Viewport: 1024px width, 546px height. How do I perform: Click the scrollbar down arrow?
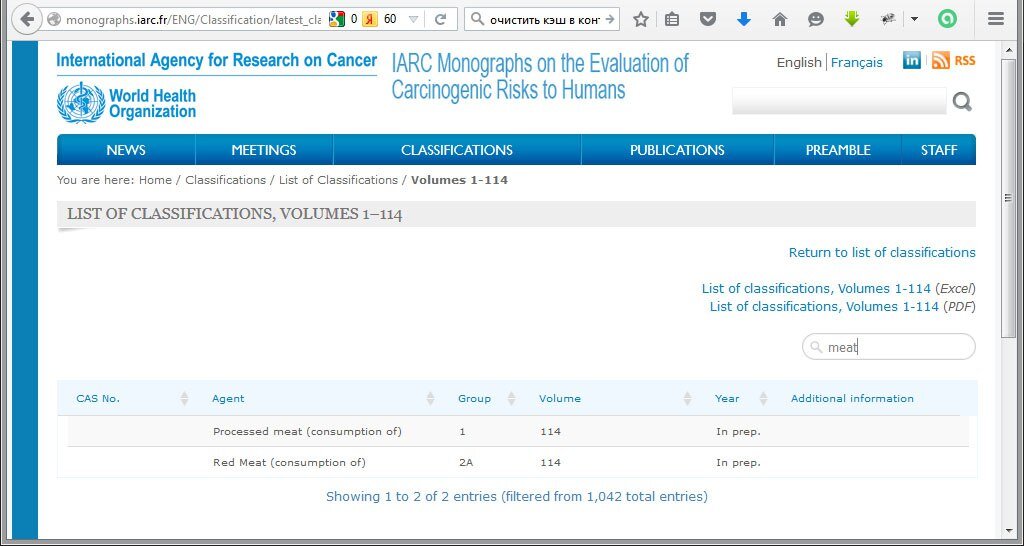click(x=1008, y=531)
